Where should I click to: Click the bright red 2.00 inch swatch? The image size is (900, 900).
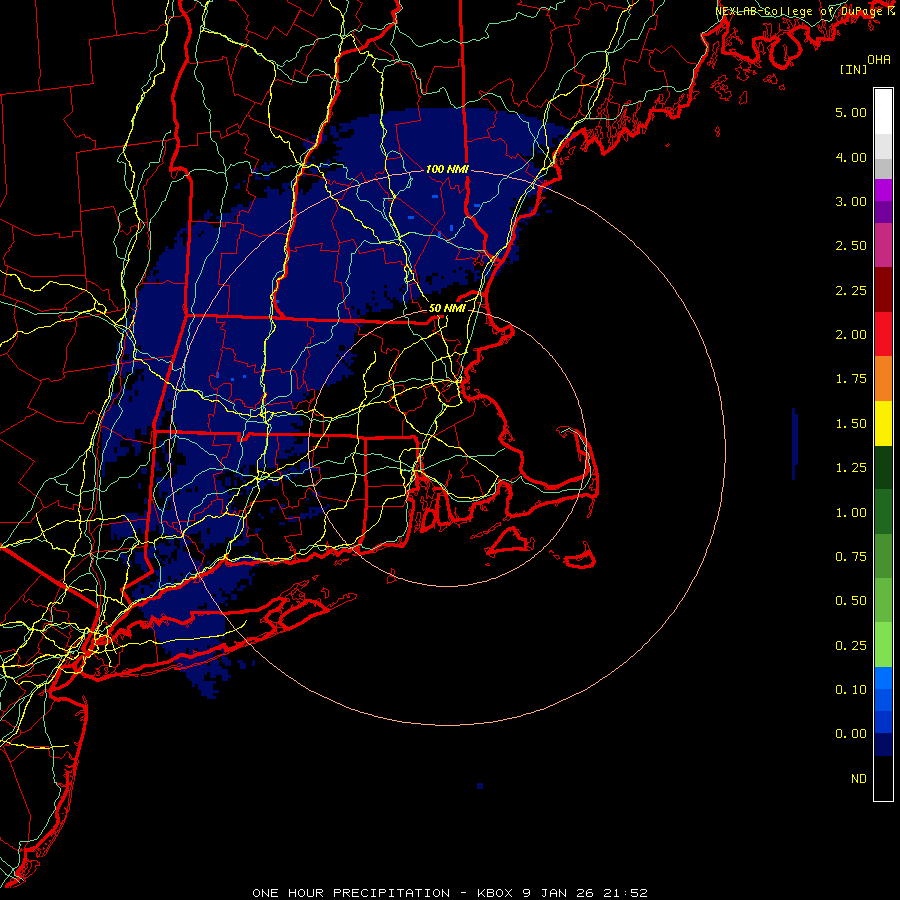[883, 334]
